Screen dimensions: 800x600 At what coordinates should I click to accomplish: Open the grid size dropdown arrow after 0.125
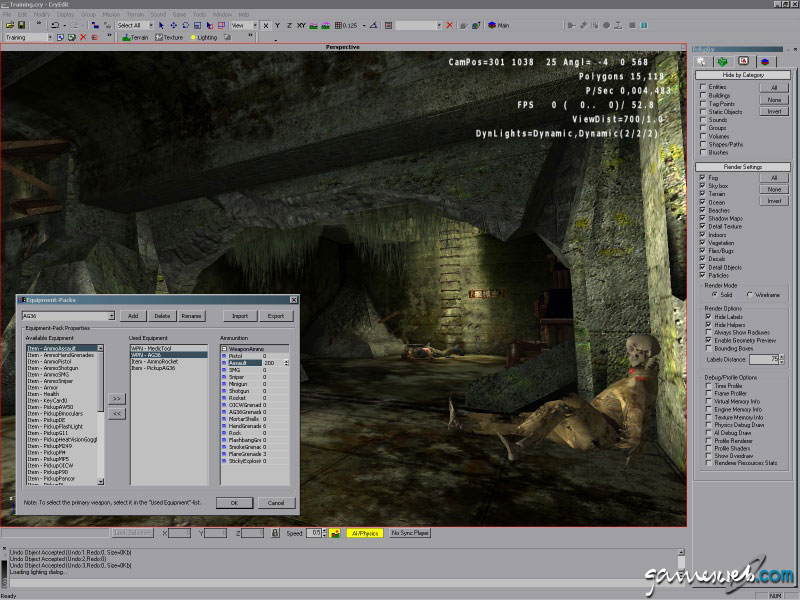[364, 25]
